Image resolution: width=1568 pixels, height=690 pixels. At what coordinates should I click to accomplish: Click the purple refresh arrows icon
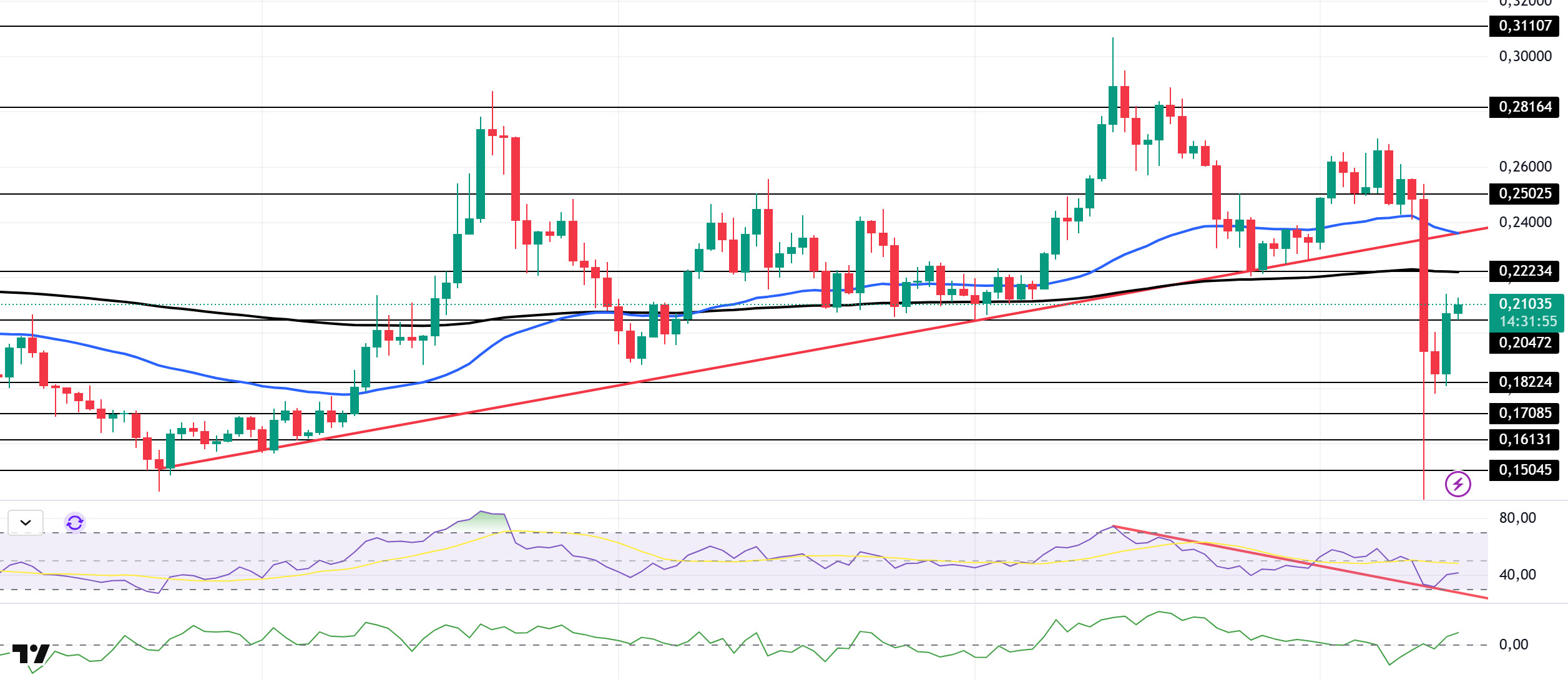click(x=75, y=523)
